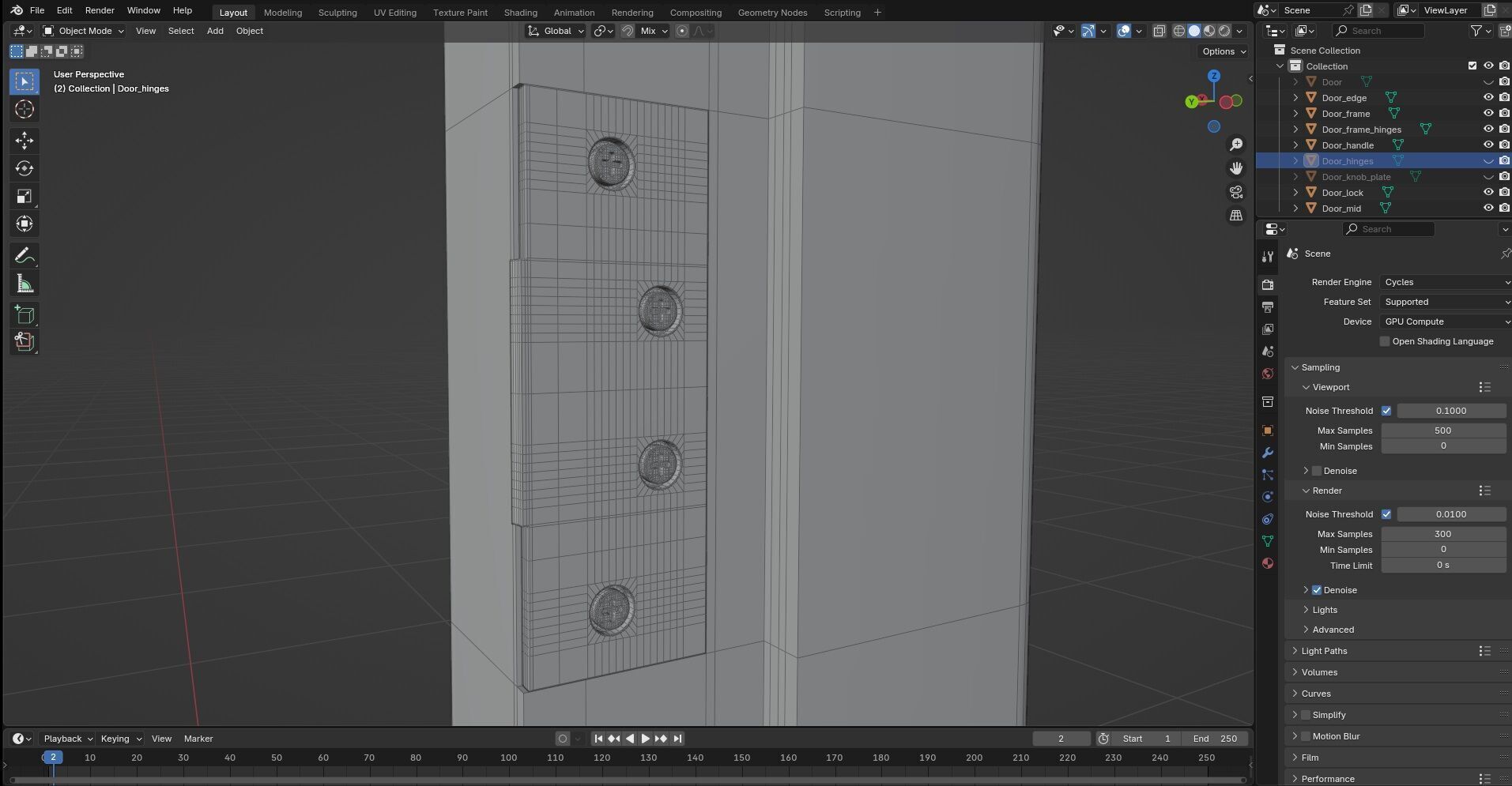Open the Device GPU Compute dropdown
The width and height of the screenshot is (1512, 786).
coord(1446,322)
